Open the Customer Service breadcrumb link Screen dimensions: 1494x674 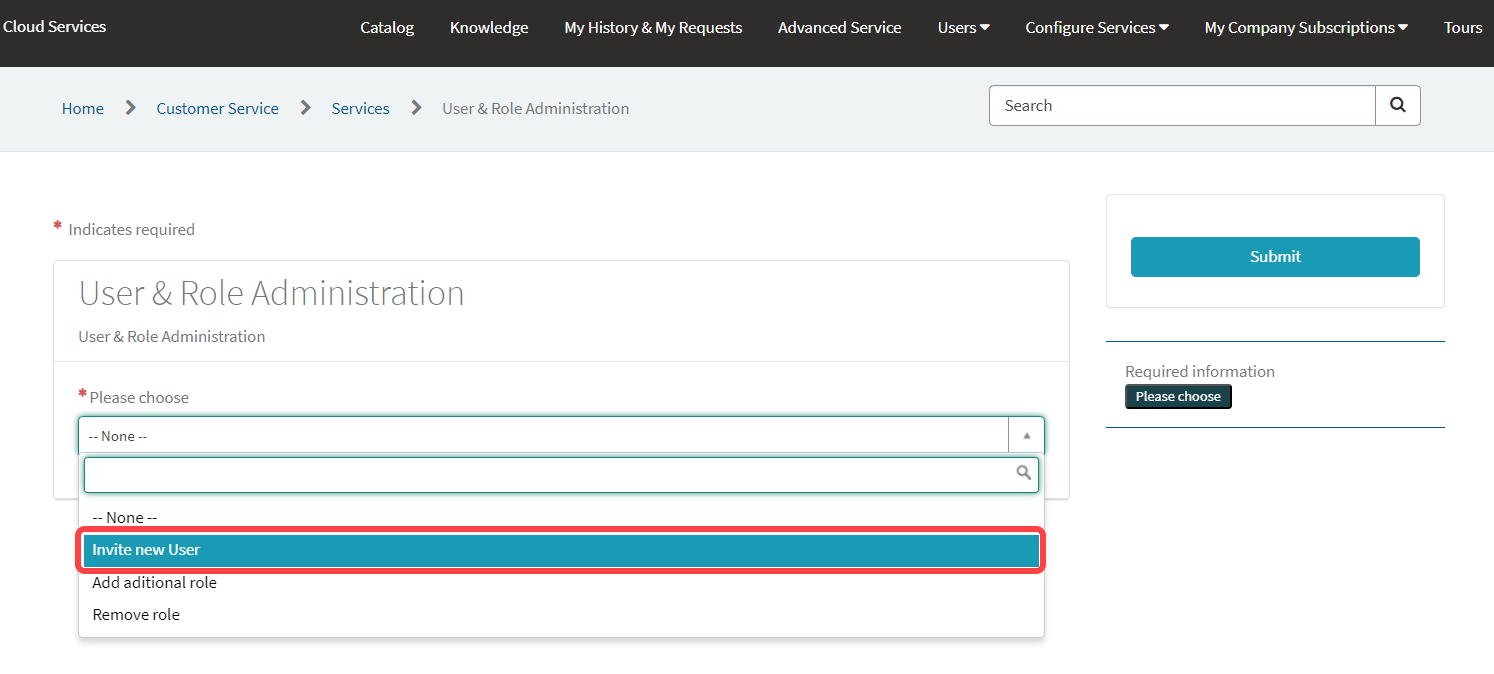tap(217, 109)
